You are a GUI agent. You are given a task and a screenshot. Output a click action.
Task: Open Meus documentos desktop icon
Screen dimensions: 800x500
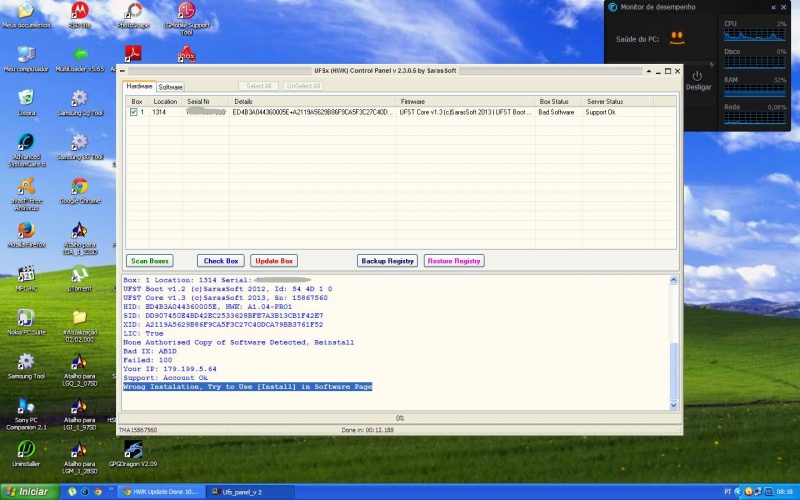point(26,14)
